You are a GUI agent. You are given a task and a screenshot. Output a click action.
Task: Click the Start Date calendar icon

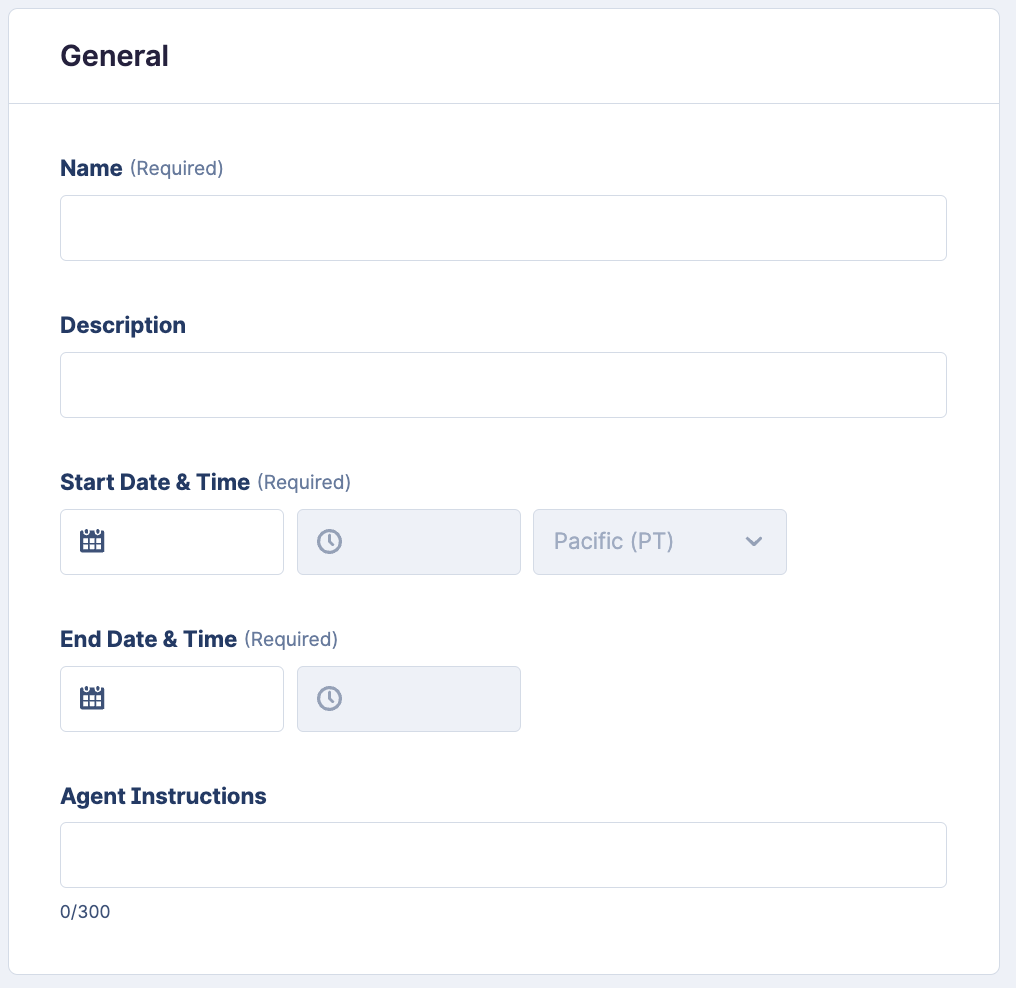pyautogui.click(x=92, y=542)
